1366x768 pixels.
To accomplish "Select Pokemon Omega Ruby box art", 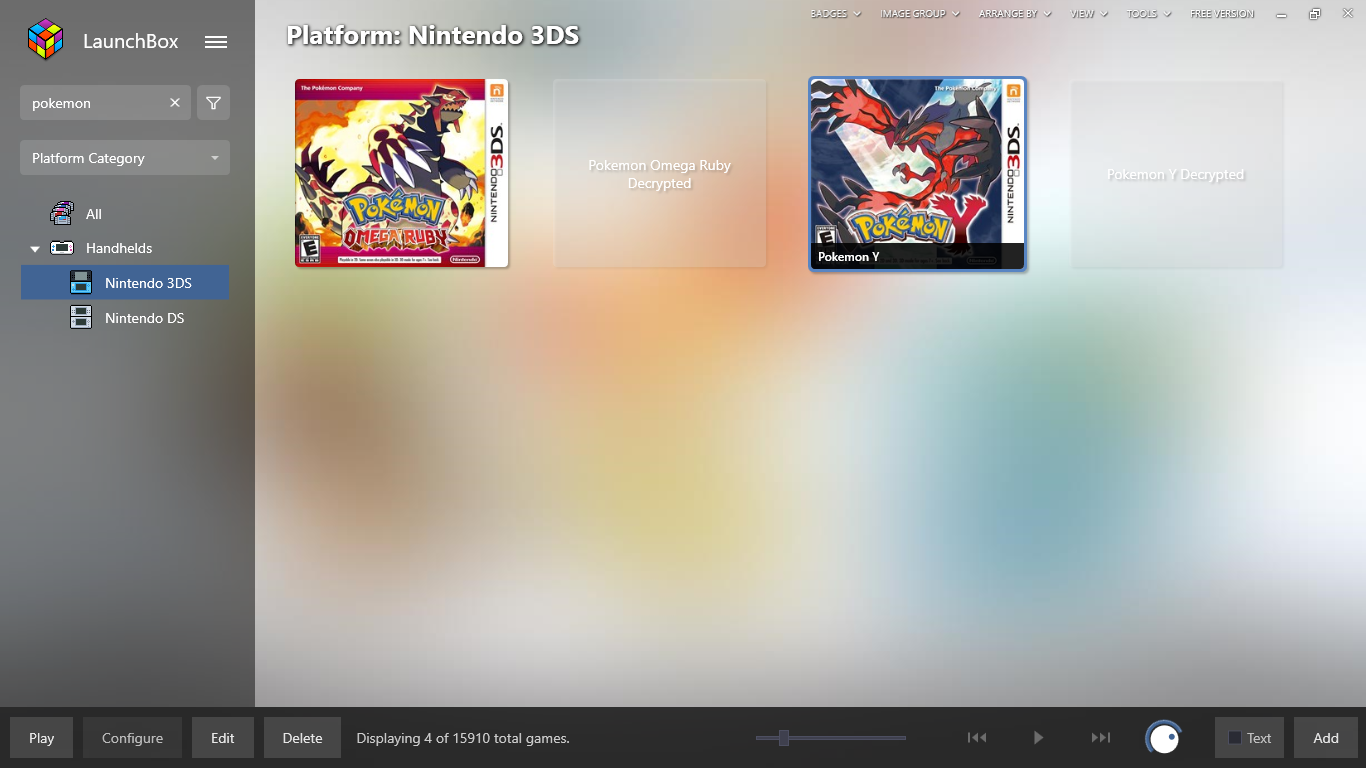I will coord(402,173).
